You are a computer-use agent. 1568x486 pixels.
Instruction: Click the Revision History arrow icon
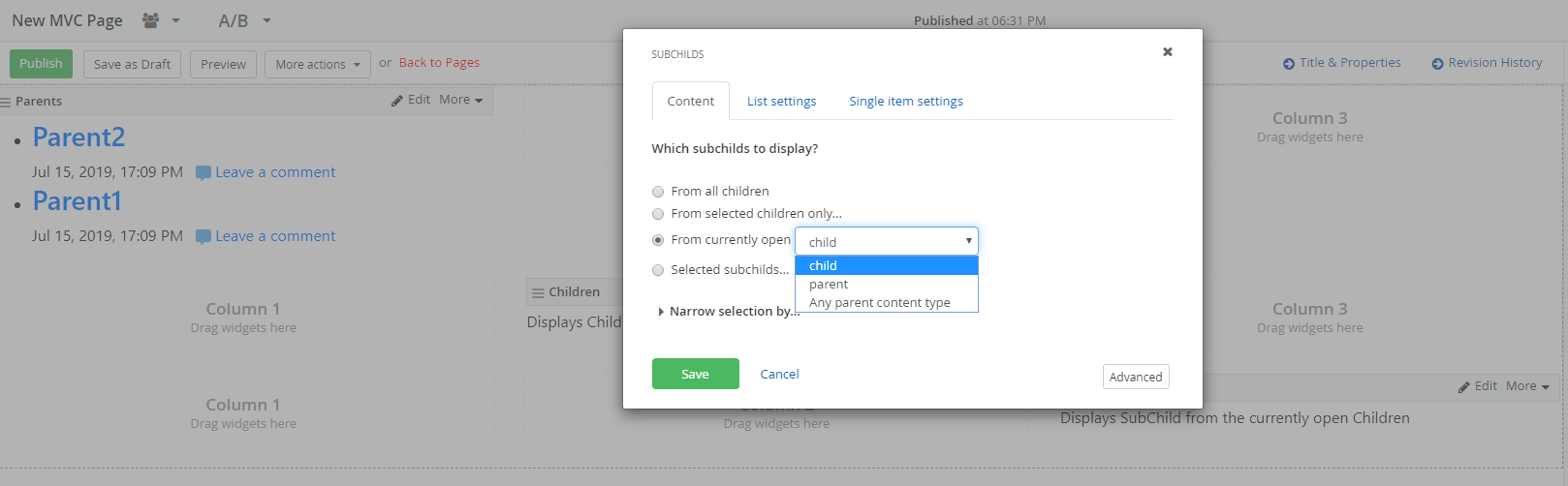[1438, 64]
